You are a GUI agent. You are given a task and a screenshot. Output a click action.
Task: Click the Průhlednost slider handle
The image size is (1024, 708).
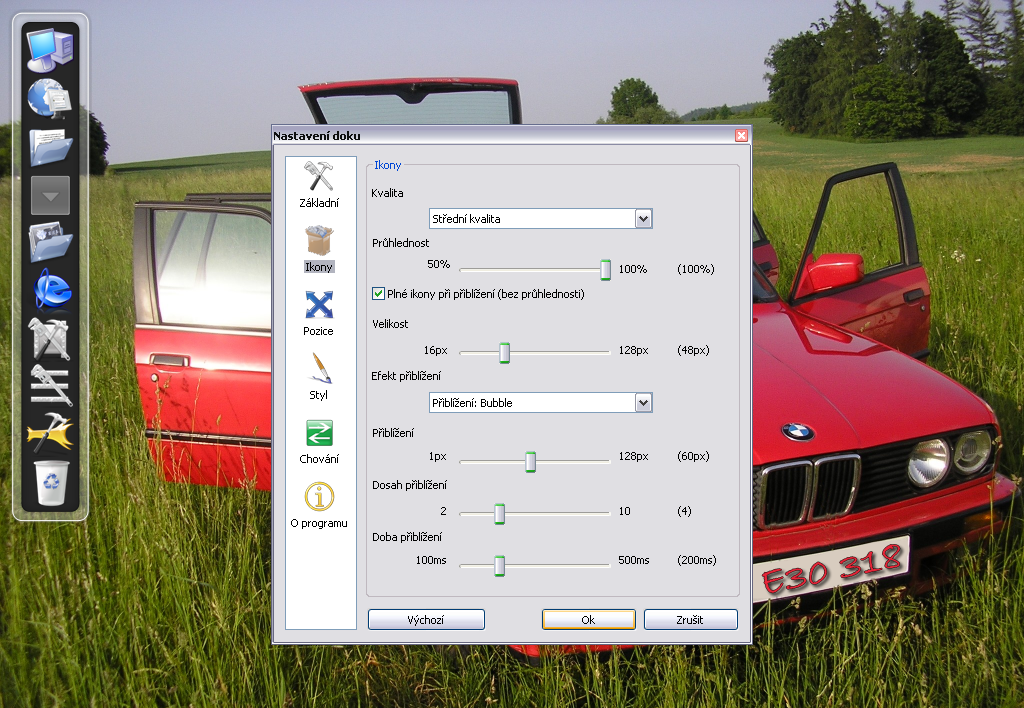coord(605,270)
